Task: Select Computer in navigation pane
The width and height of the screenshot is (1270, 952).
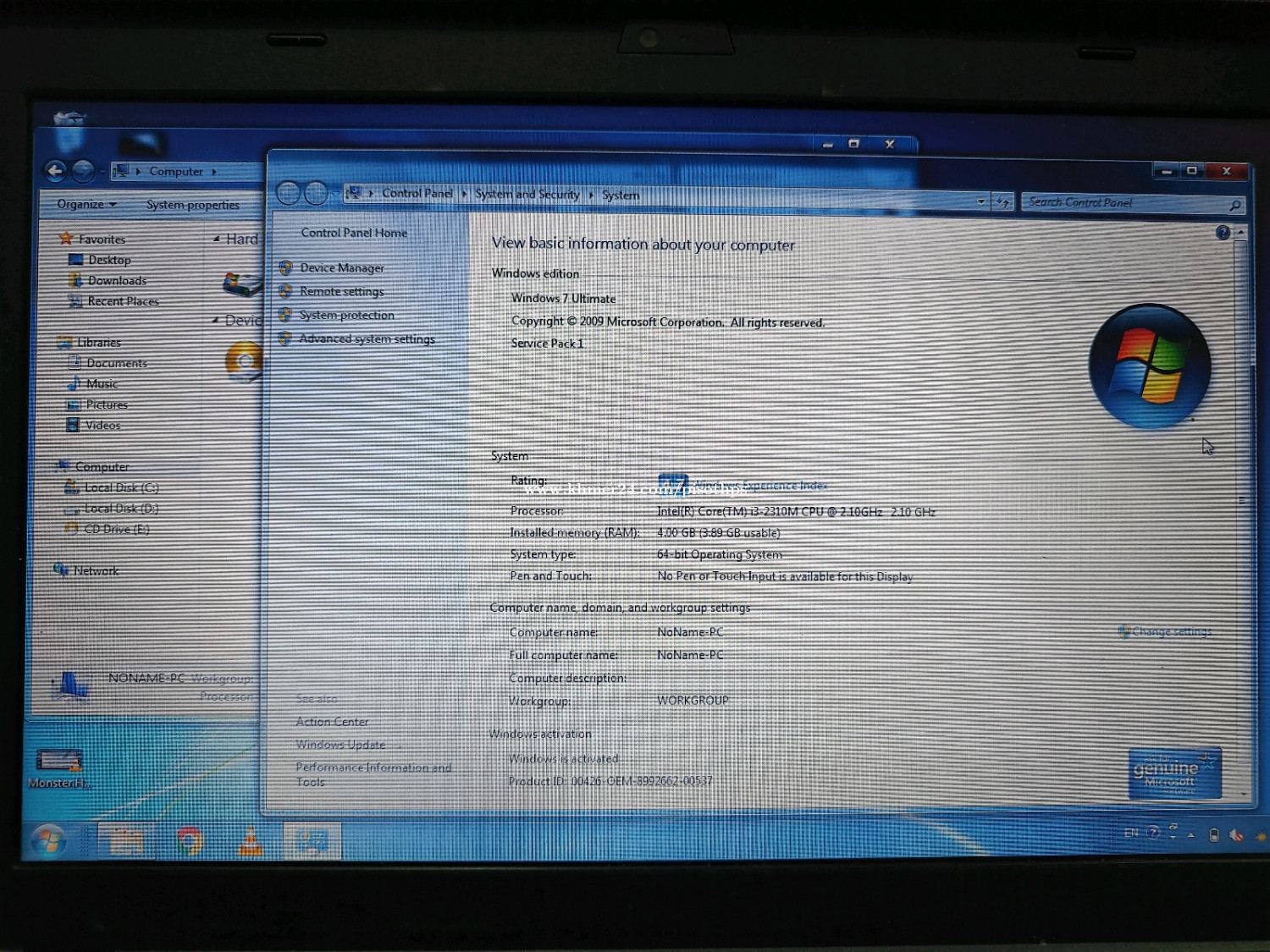Action: pos(102,467)
